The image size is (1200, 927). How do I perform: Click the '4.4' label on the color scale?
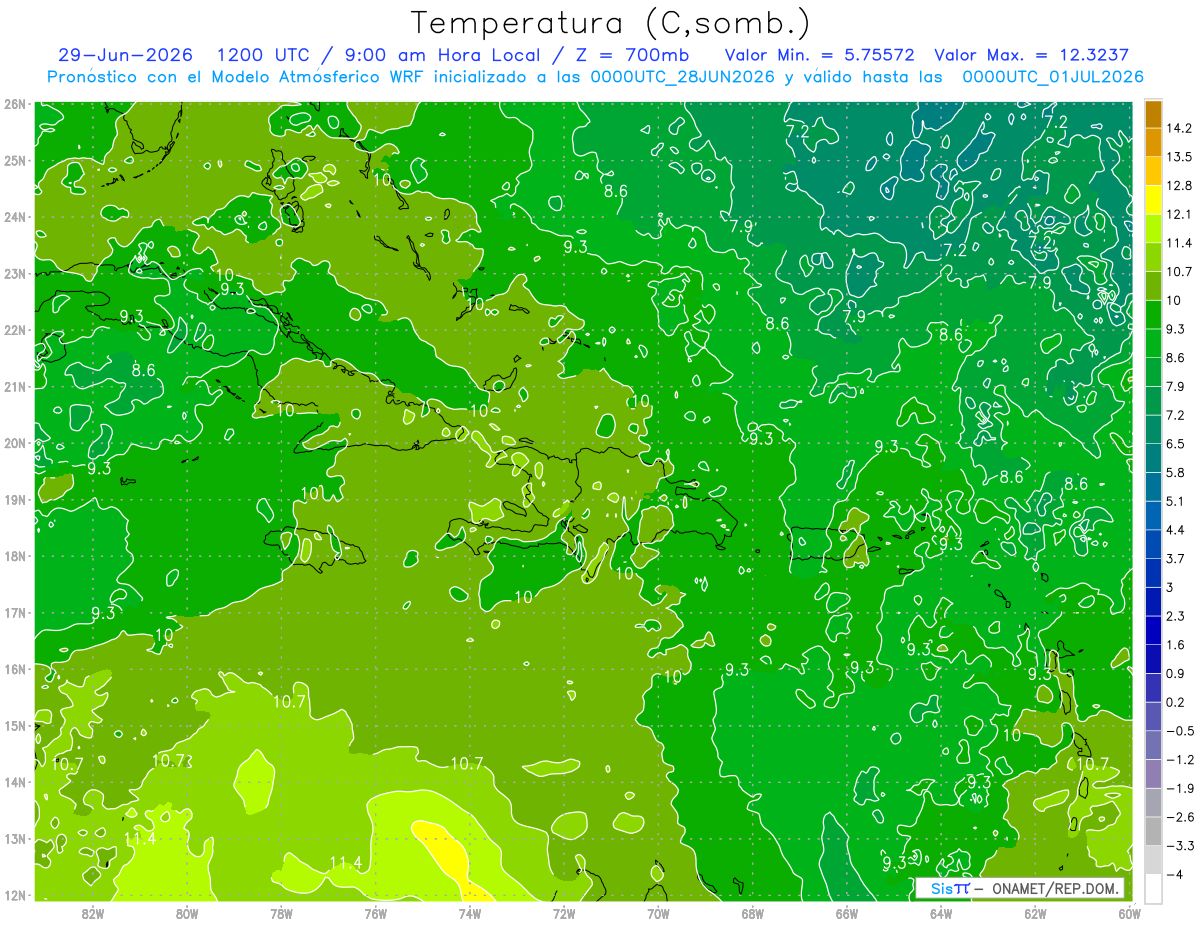(x=1177, y=529)
